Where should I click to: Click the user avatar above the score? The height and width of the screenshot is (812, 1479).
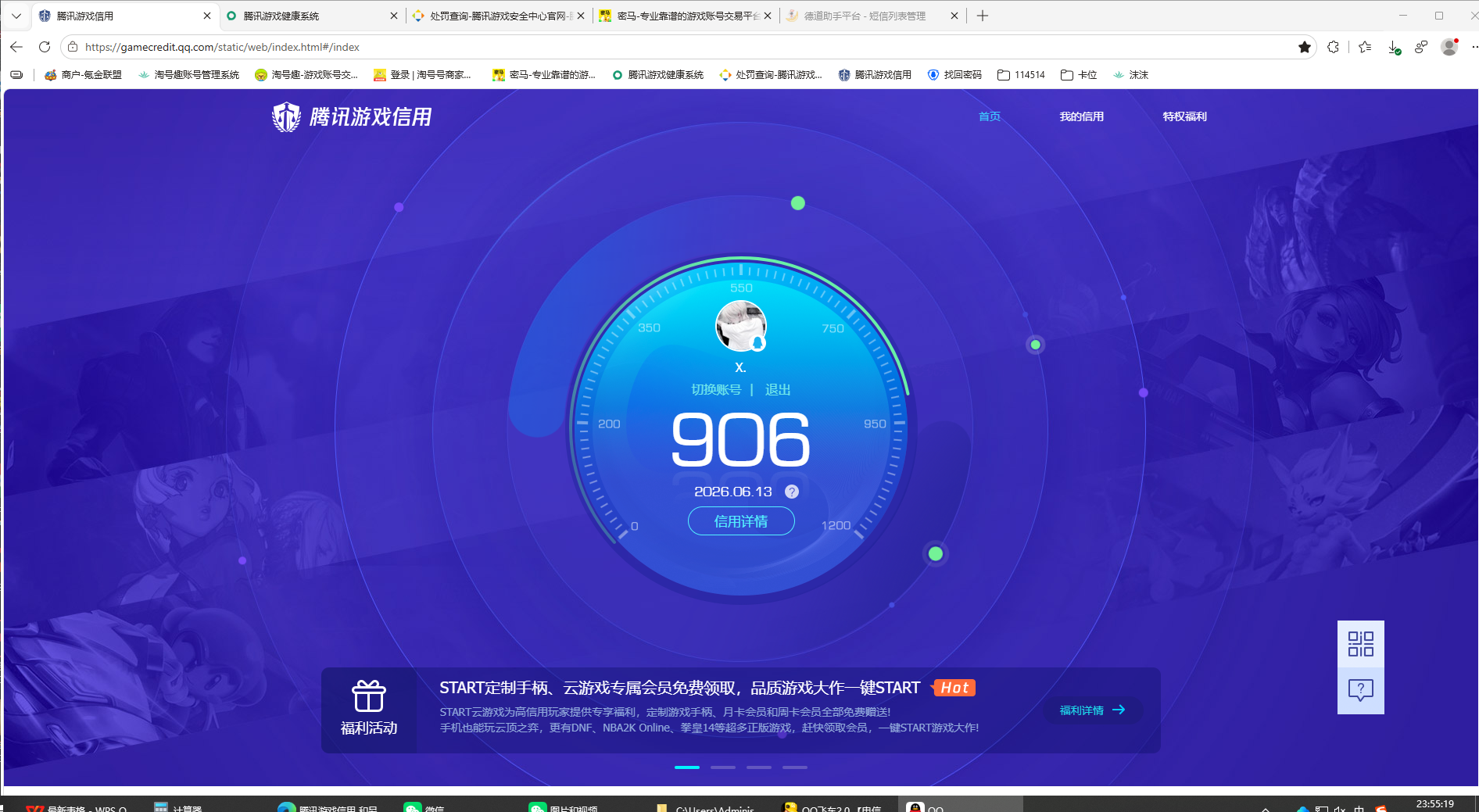tap(741, 326)
